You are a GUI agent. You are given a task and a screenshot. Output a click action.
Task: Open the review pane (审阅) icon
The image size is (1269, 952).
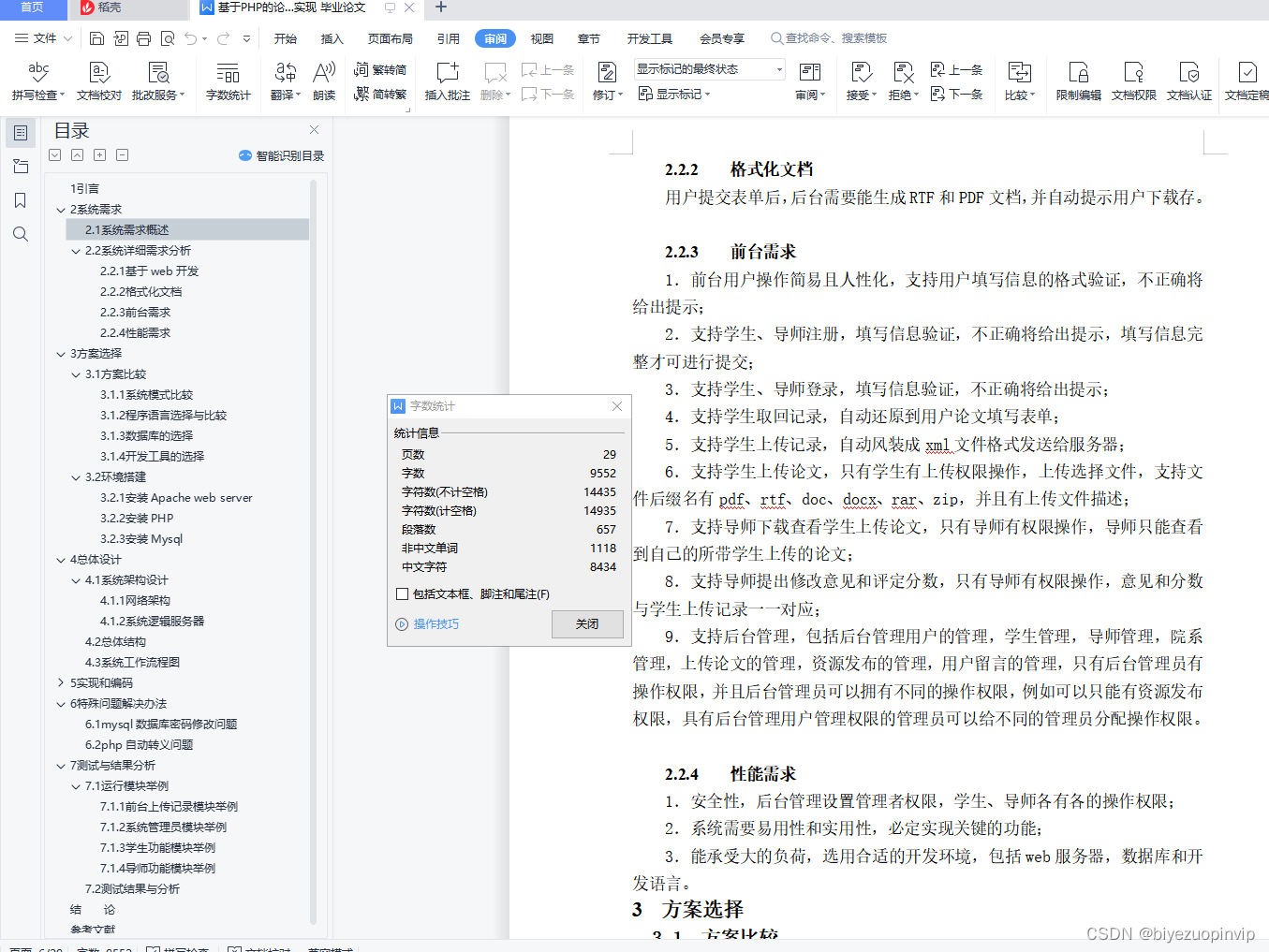[810, 71]
